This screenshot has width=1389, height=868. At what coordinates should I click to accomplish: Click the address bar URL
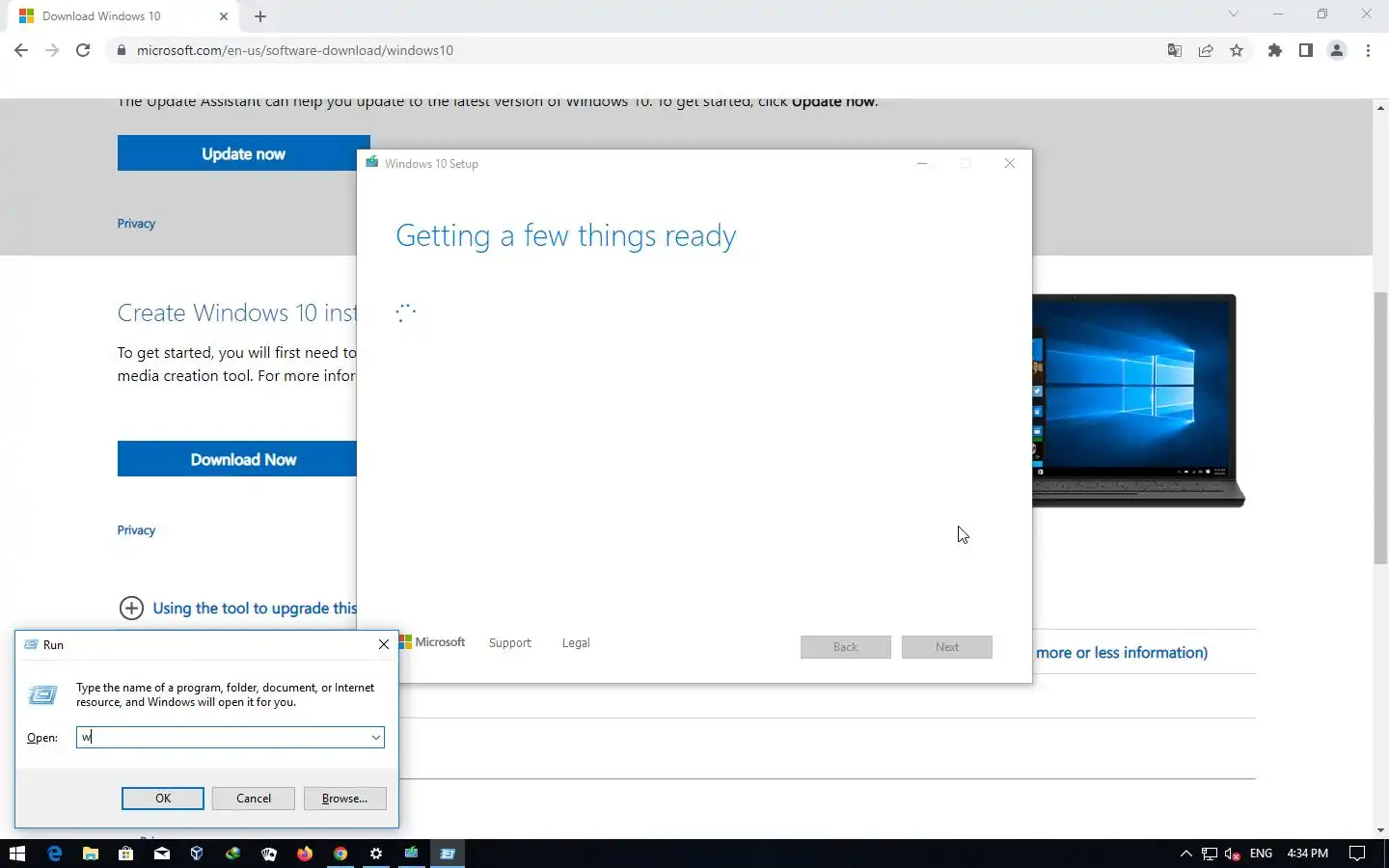click(x=295, y=50)
